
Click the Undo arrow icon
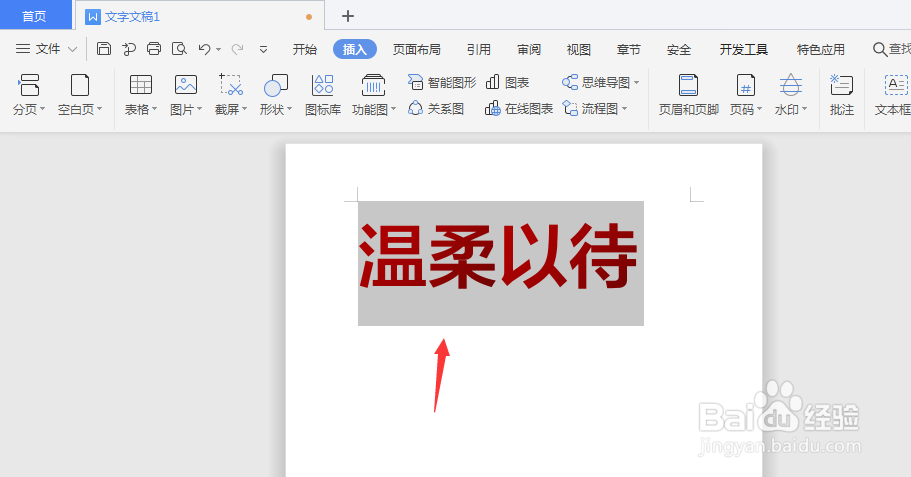tap(204, 49)
